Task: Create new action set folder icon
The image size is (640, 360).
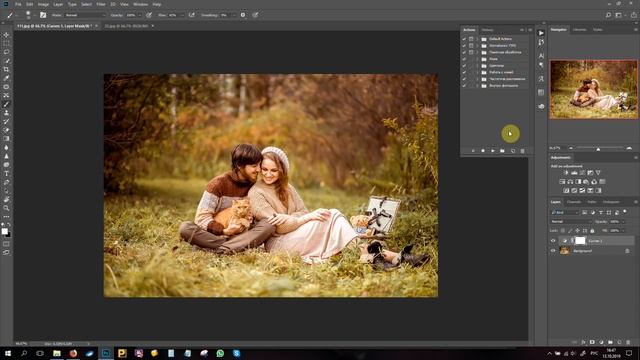Action: tap(502, 151)
